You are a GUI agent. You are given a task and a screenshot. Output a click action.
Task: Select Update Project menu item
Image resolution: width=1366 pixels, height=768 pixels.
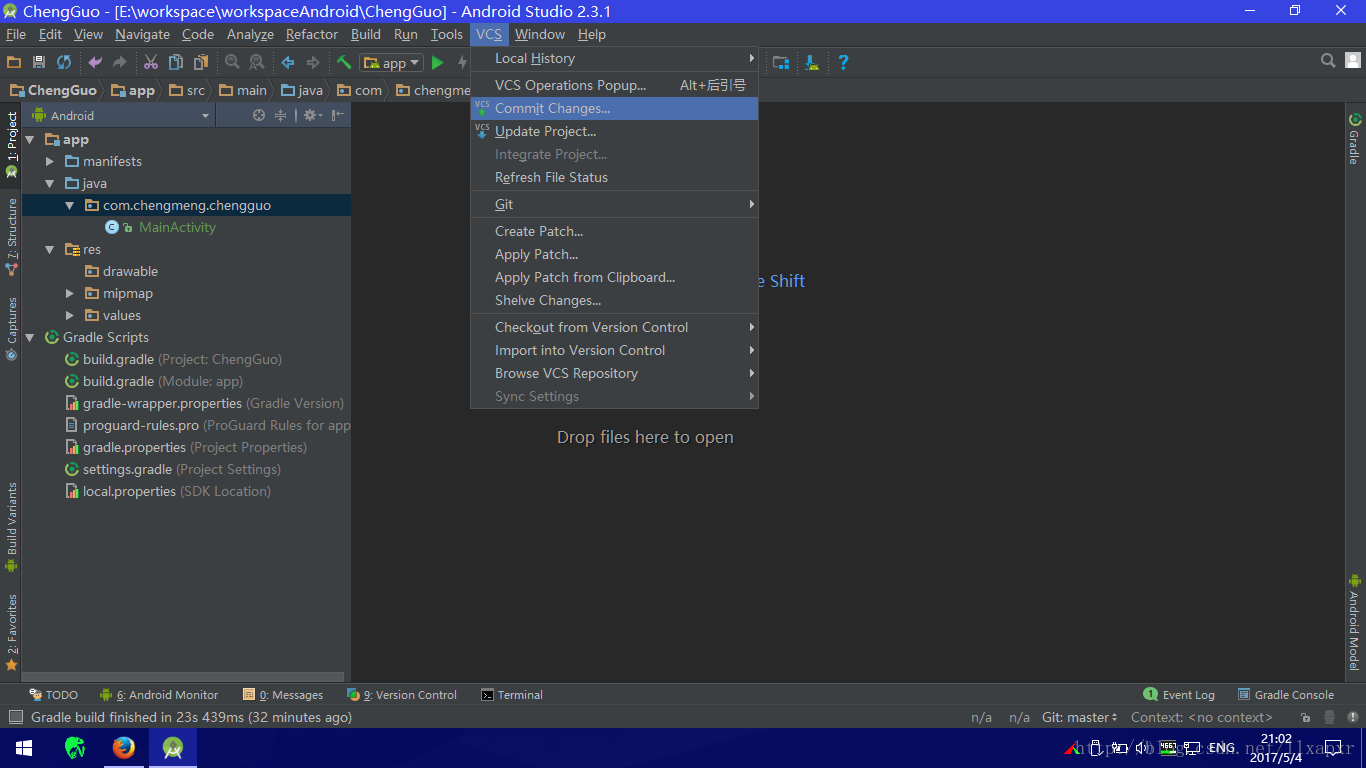pos(614,131)
